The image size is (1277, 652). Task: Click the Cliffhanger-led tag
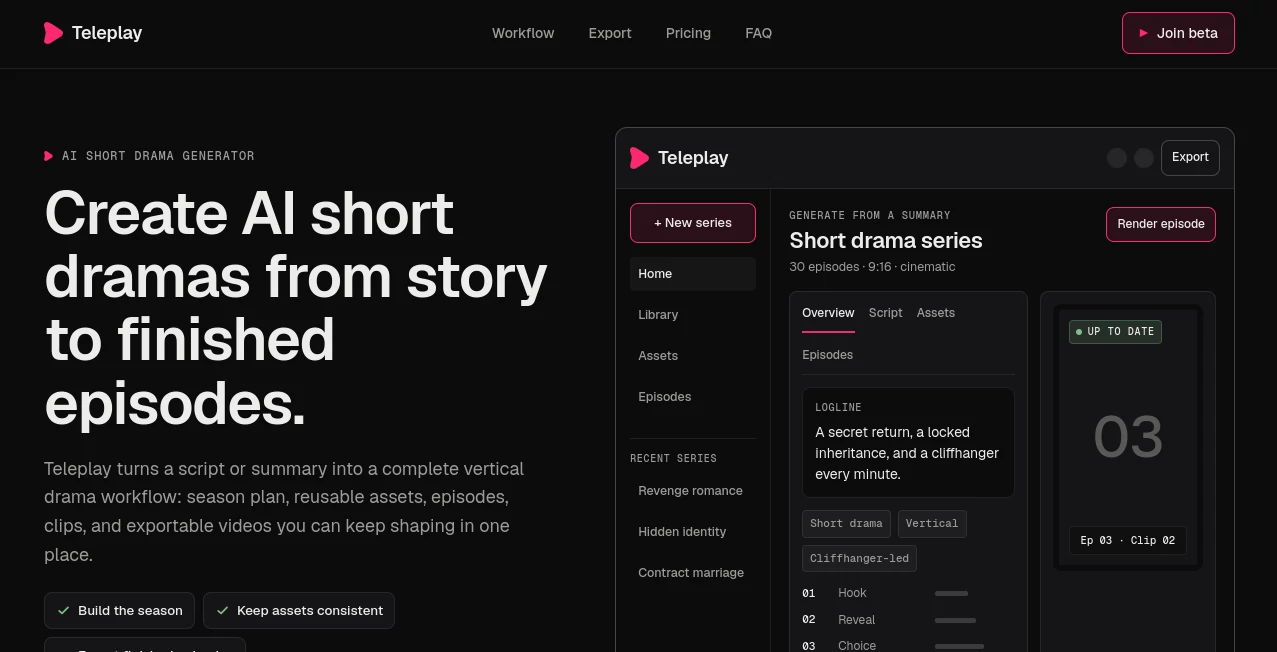(859, 559)
